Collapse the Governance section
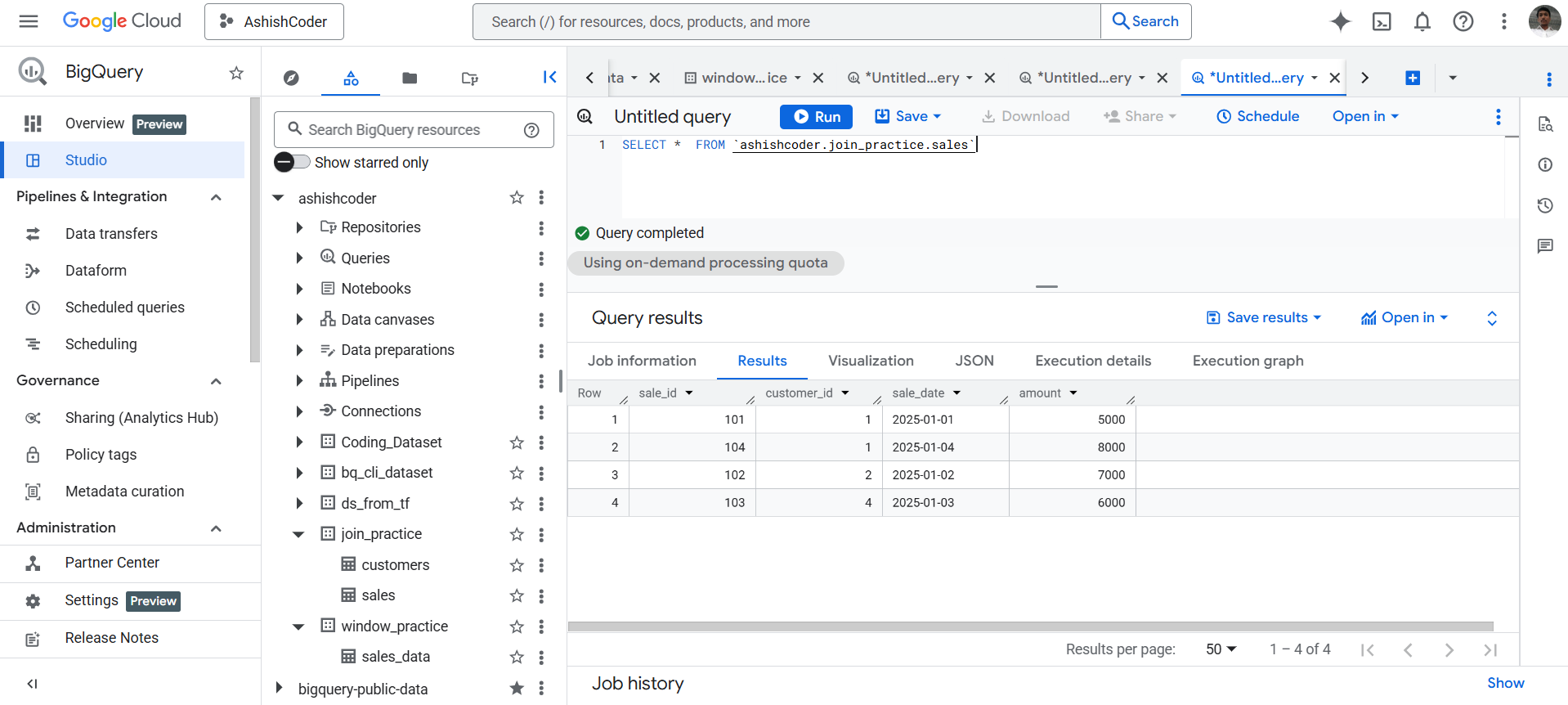Screen dimensions: 1568x705 [x=217, y=381]
